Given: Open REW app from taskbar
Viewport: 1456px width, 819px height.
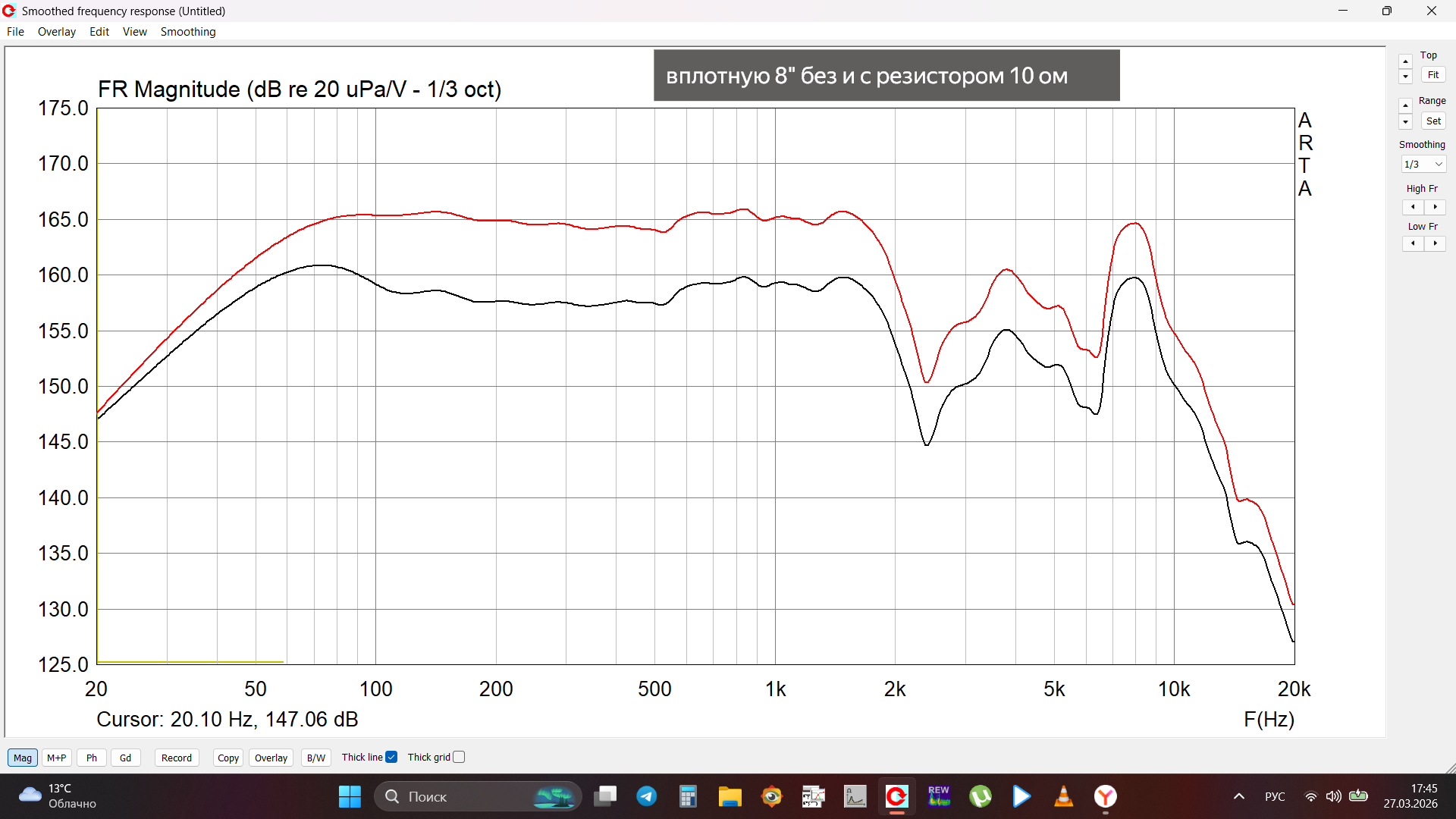Looking at the screenshot, I should tap(938, 796).
